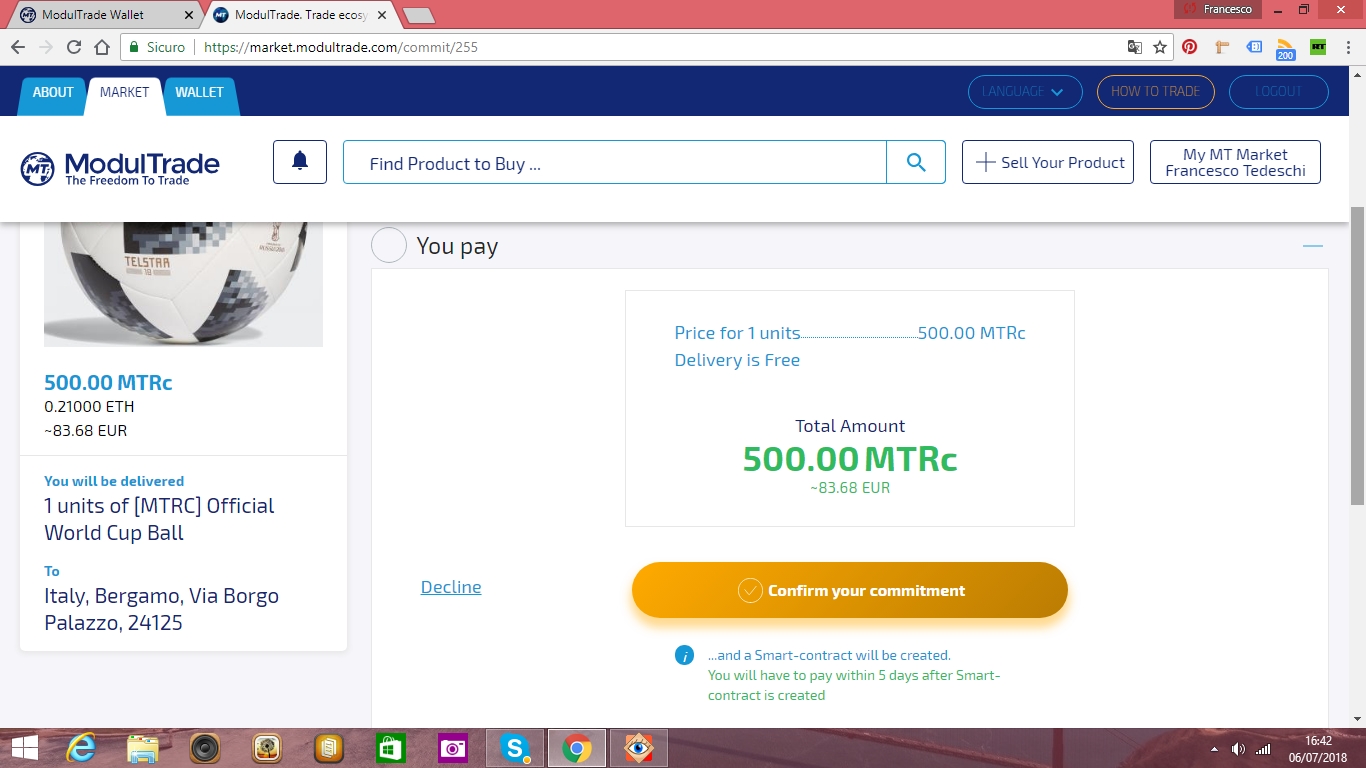Click the translate page icon
Screen dimensions: 1366x768
point(1134,47)
